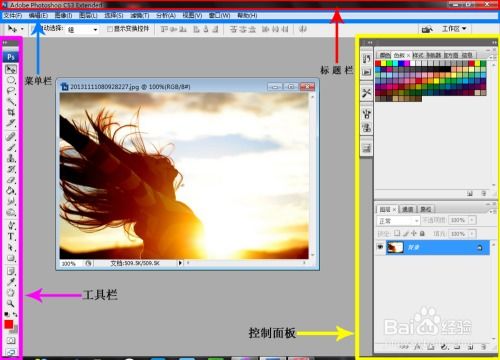Image resolution: width=500 pixels, height=360 pixels.
Task: Select the Healing Brush tool
Action: [11, 136]
